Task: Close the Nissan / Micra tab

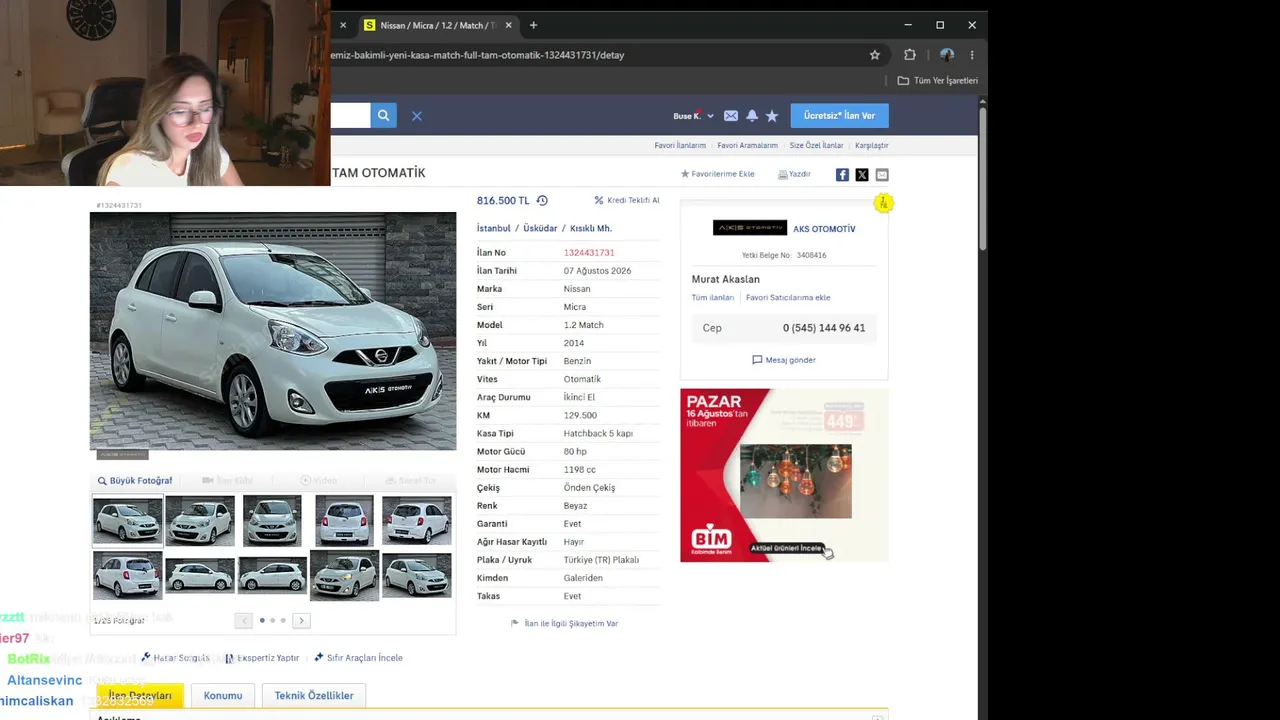Action: coord(509,25)
